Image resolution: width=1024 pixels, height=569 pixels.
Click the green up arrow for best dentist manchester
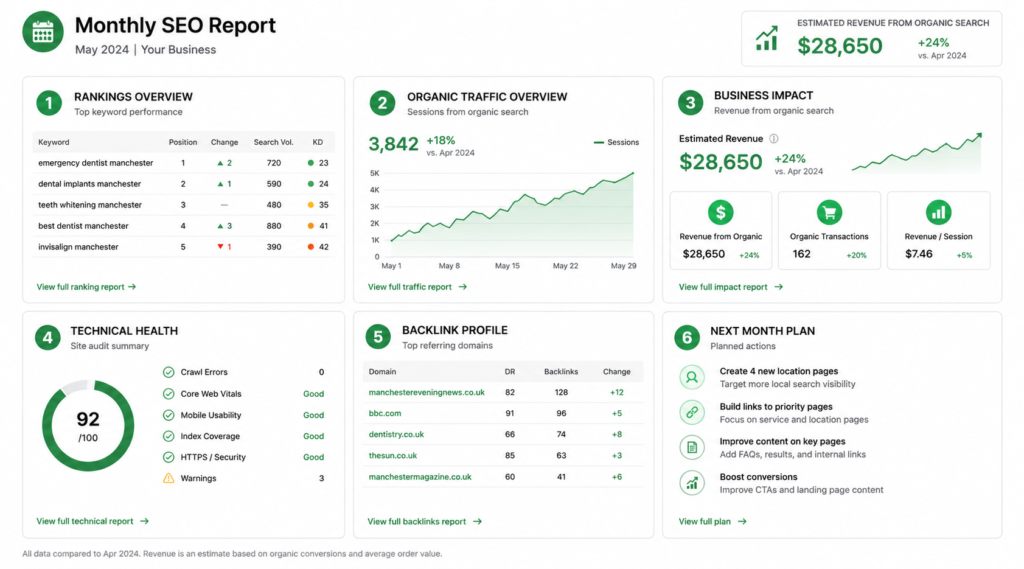pos(220,226)
